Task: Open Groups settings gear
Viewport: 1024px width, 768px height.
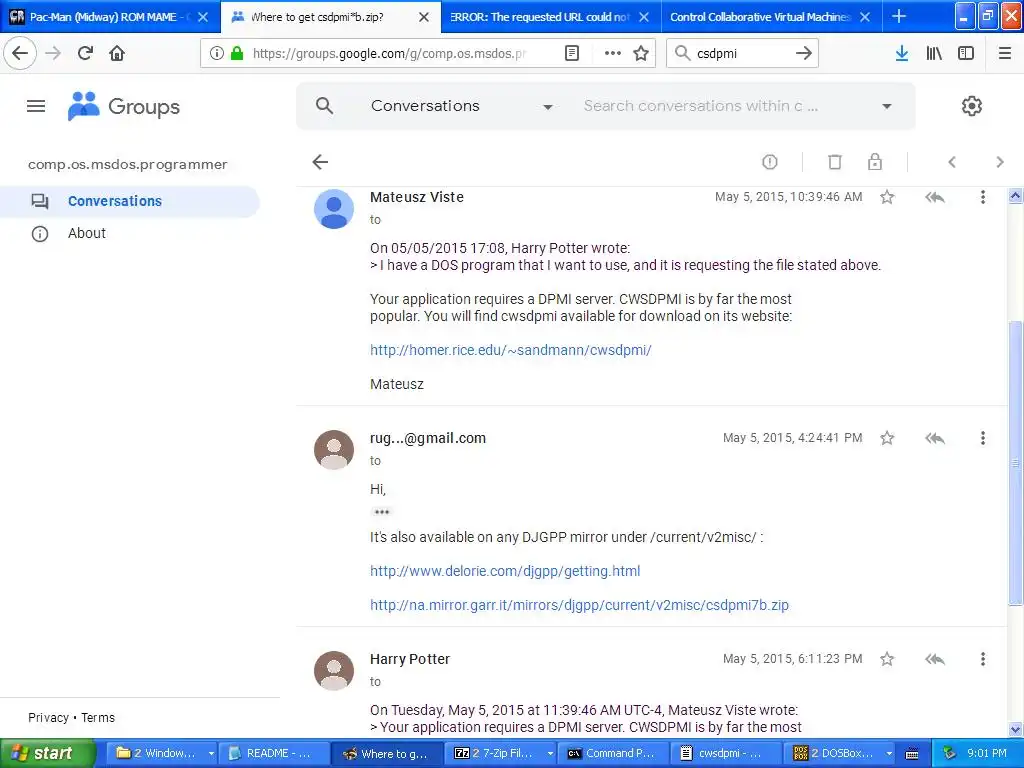Action: point(972,106)
